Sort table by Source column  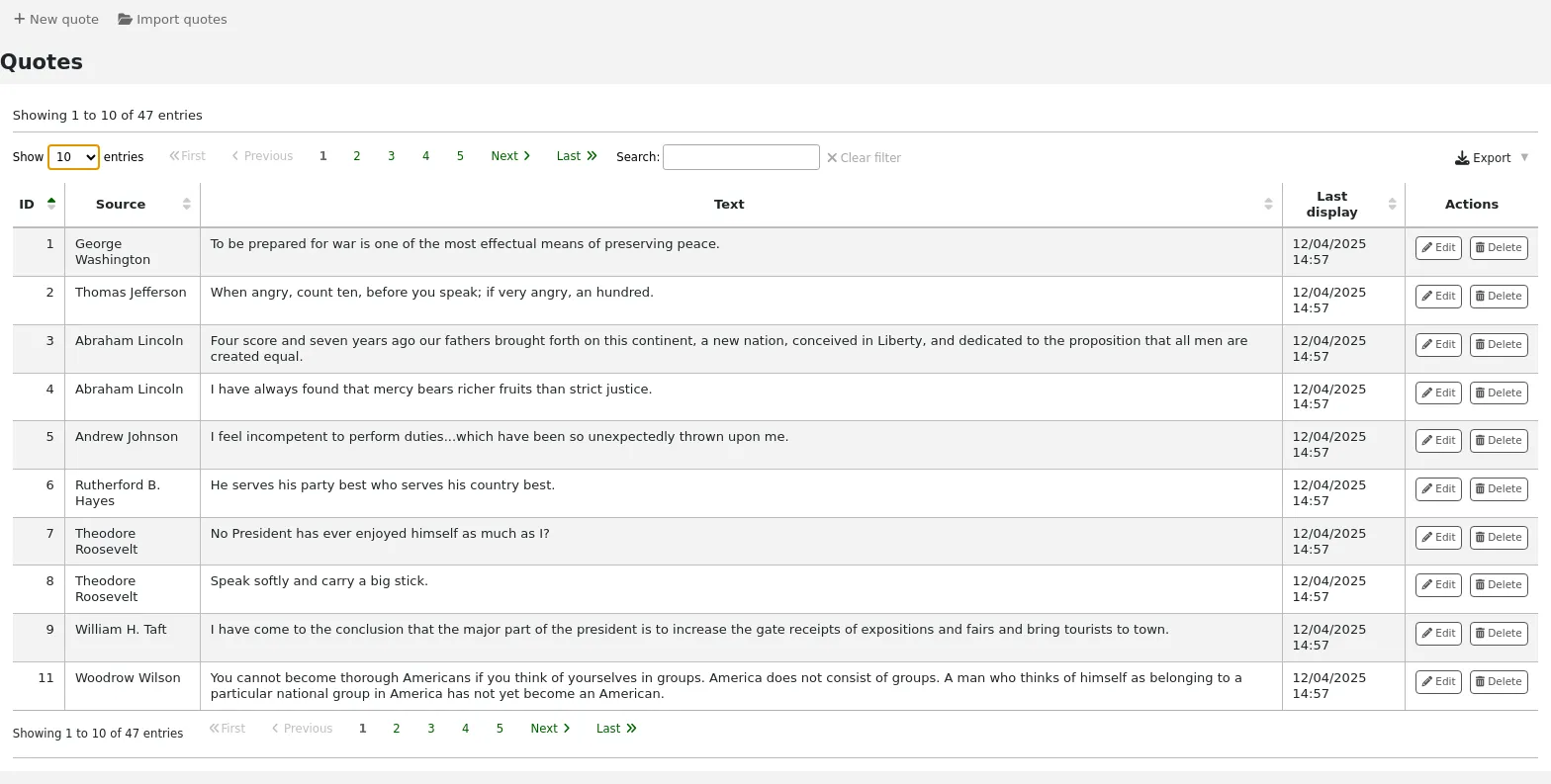click(x=133, y=204)
